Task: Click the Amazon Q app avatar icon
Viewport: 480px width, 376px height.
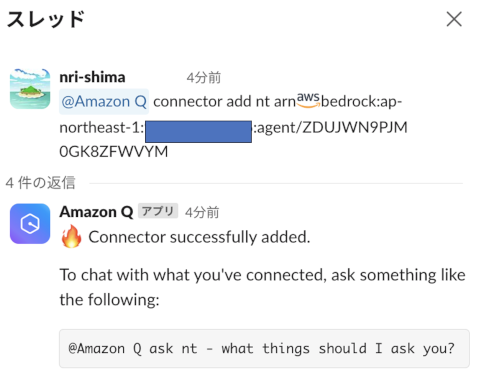Action: 30,224
